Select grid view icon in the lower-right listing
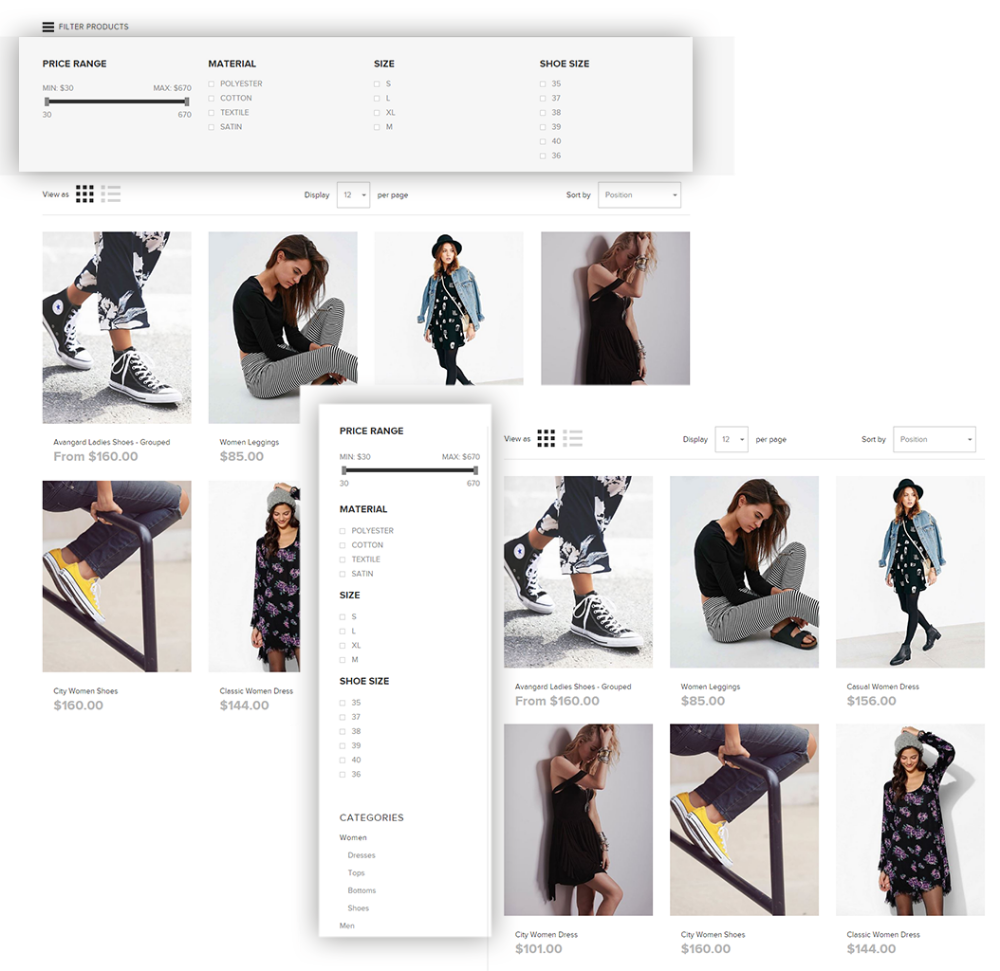 [x=546, y=438]
